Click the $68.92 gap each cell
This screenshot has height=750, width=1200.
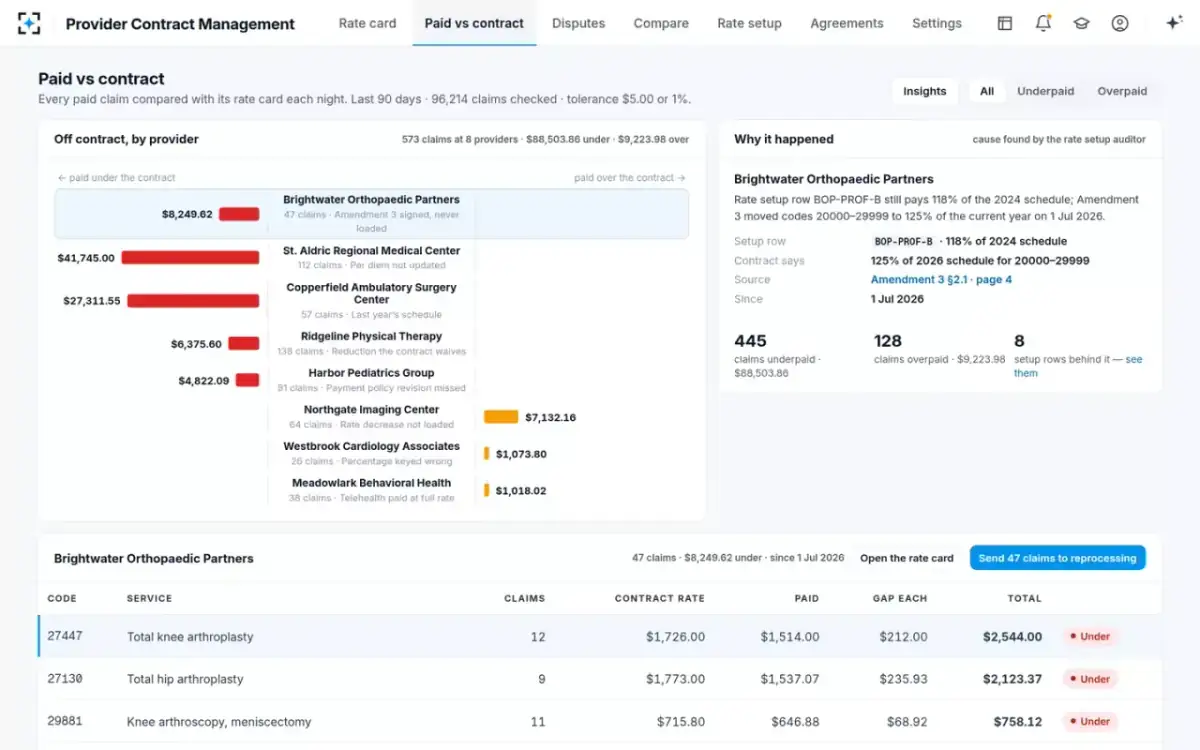click(905, 722)
